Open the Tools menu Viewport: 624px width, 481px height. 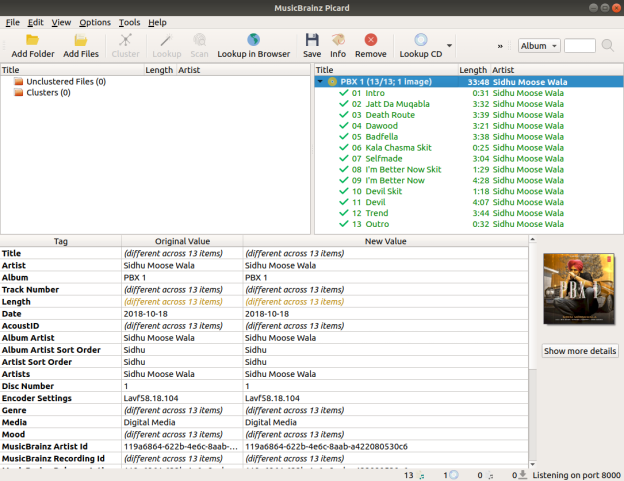pos(129,22)
